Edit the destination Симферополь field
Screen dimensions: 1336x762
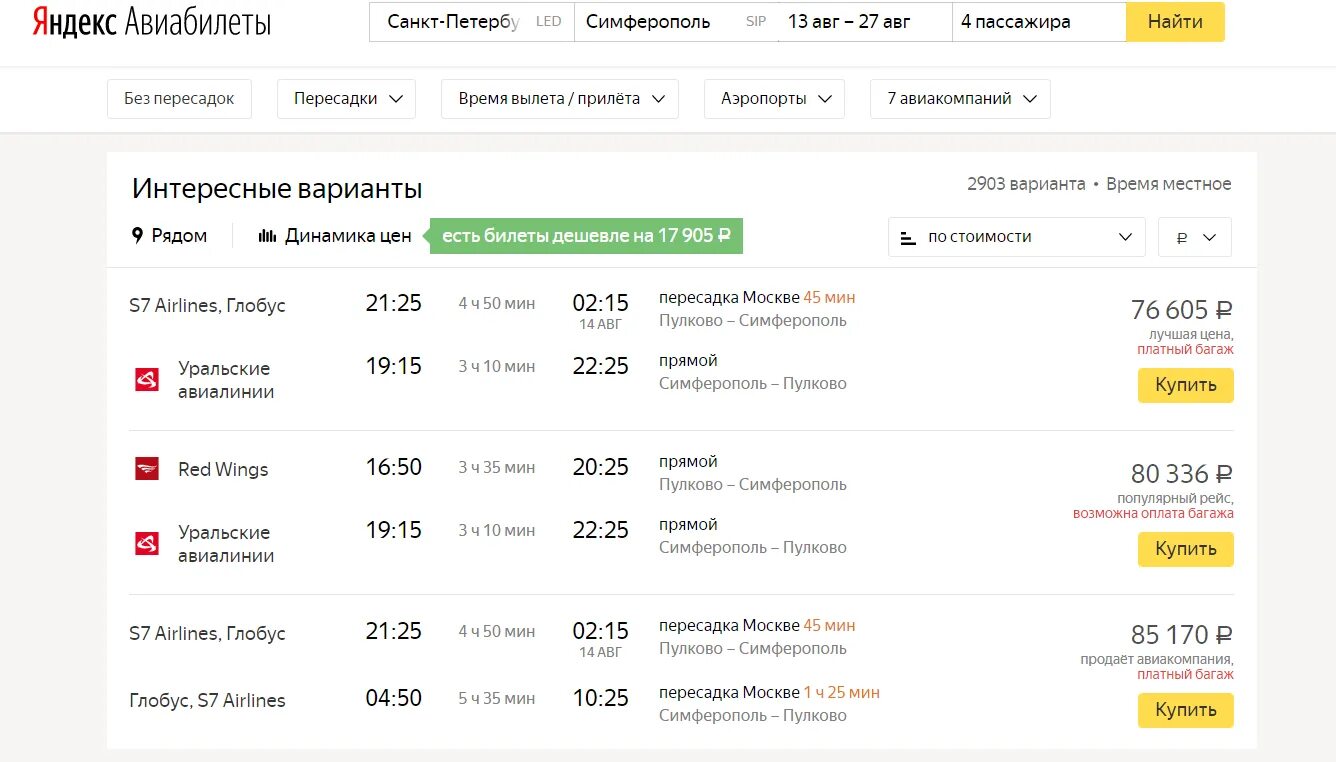pyautogui.click(x=676, y=22)
